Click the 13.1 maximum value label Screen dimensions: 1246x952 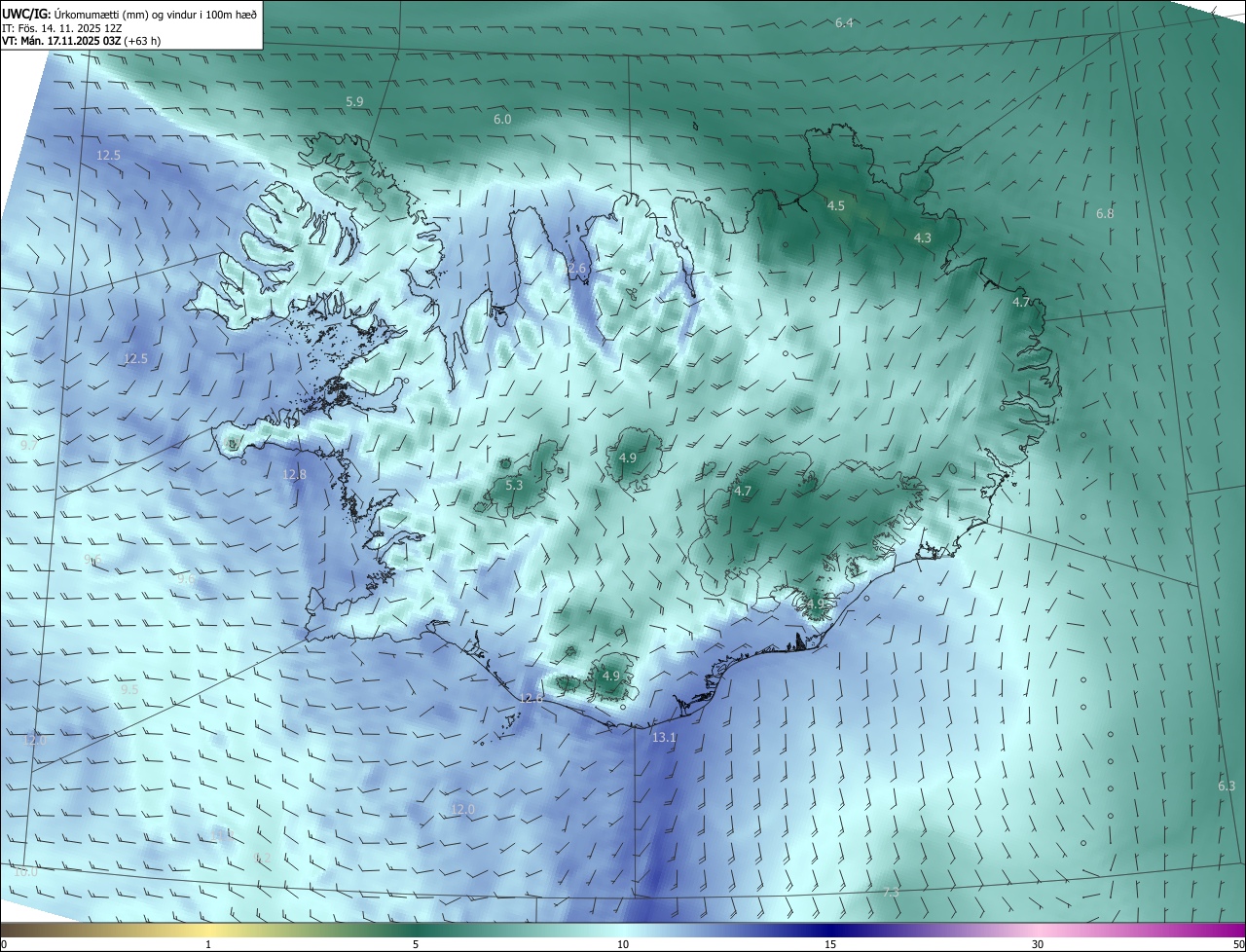pos(664,738)
